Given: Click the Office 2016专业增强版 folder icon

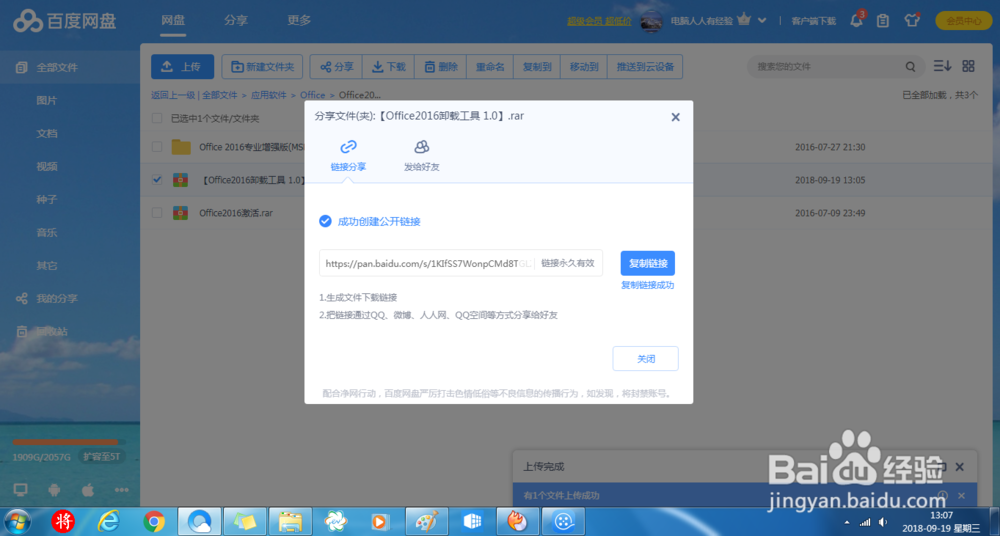Looking at the screenshot, I should [181, 147].
